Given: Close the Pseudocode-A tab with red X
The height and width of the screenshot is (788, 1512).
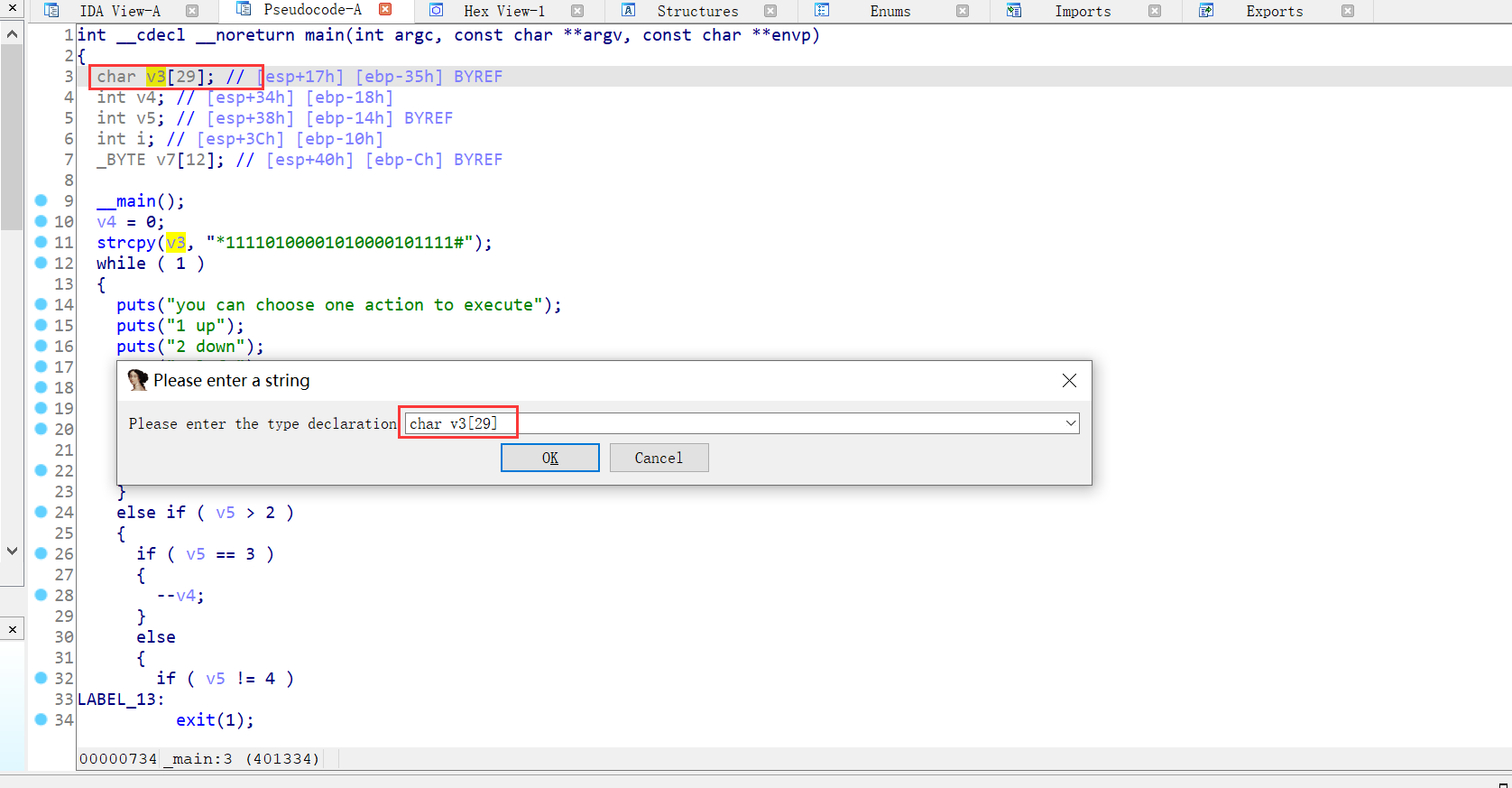Looking at the screenshot, I should coord(385,10).
